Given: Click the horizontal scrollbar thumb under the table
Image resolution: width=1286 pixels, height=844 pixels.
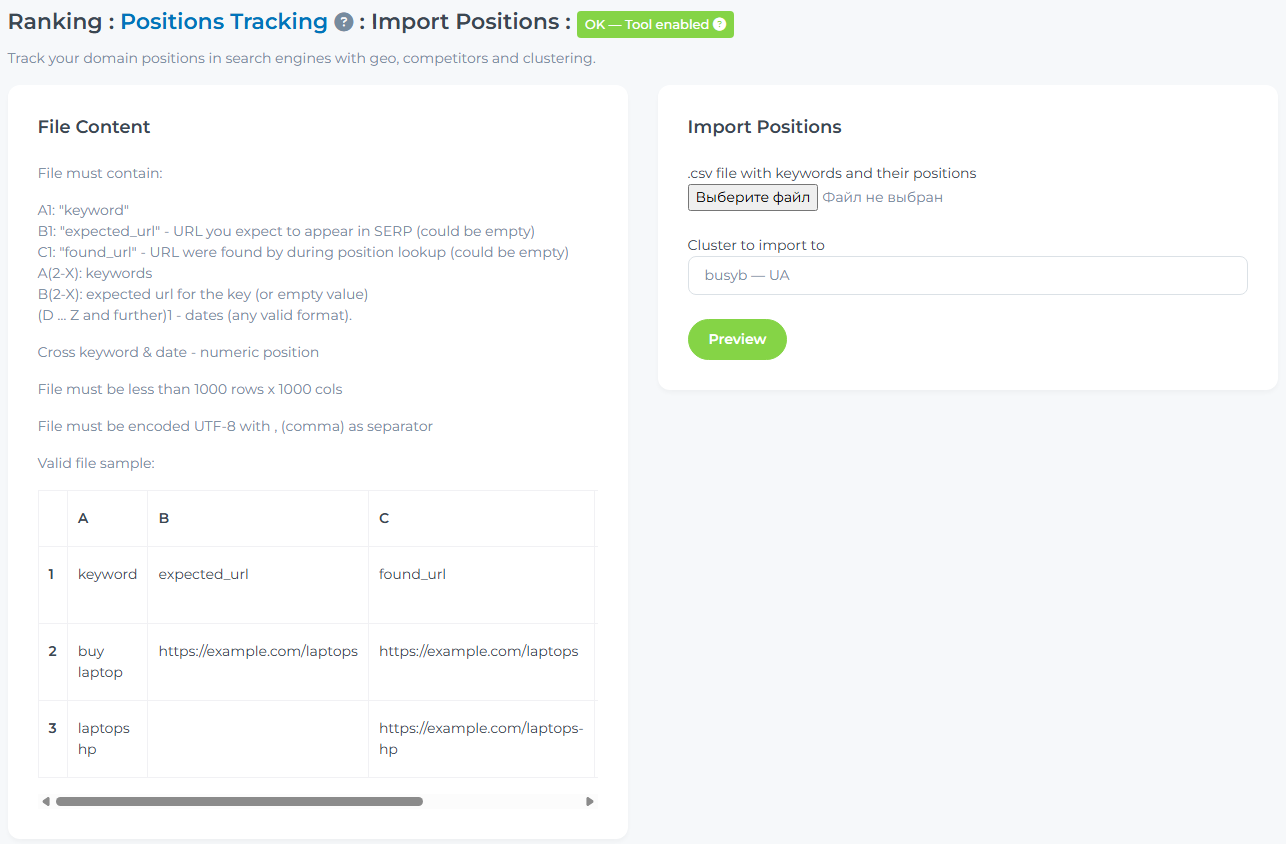Looking at the screenshot, I should 239,801.
